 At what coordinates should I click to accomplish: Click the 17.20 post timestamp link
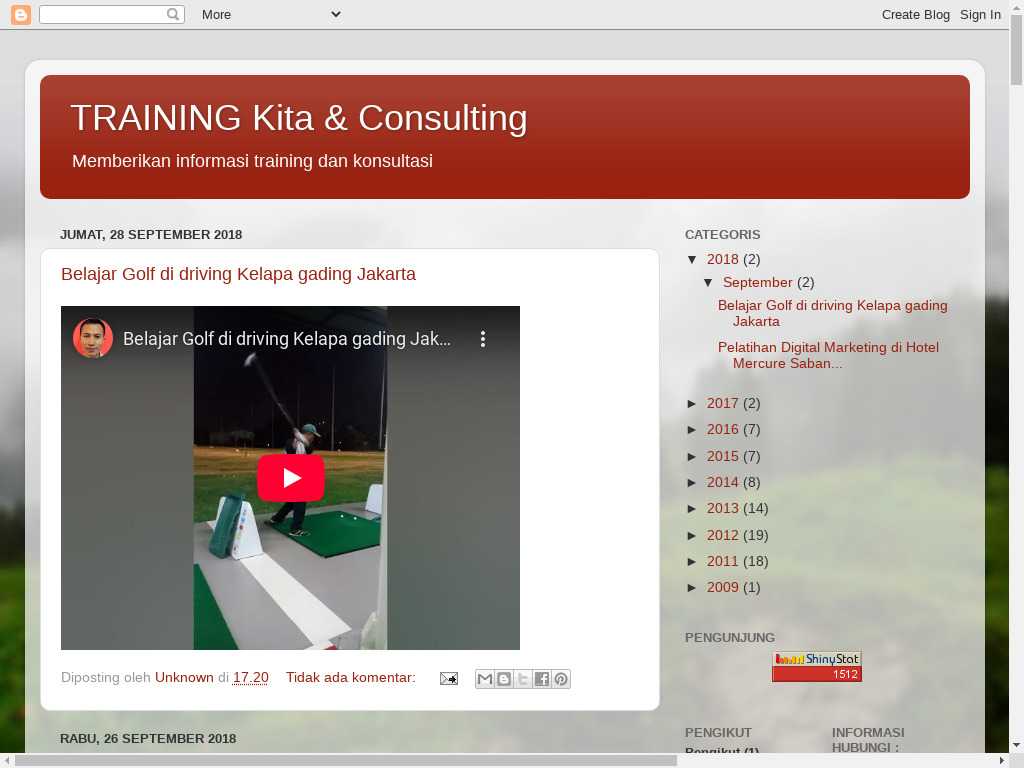click(x=251, y=677)
